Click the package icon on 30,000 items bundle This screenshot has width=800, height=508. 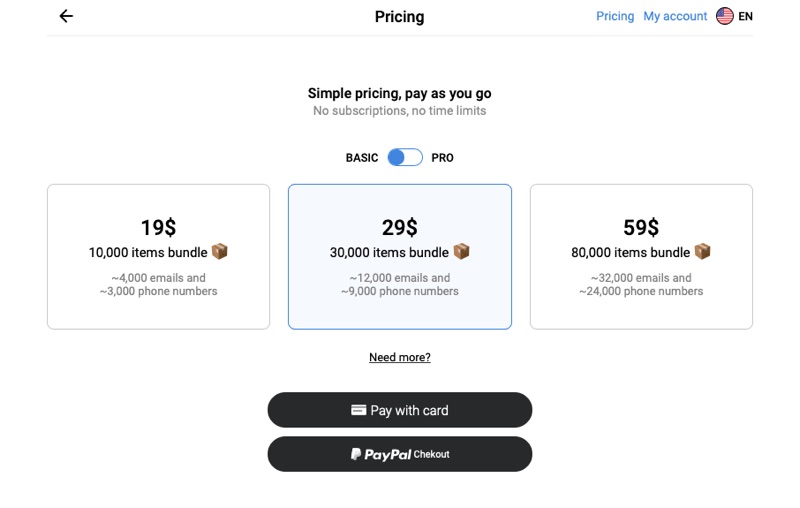tap(461, 251)
